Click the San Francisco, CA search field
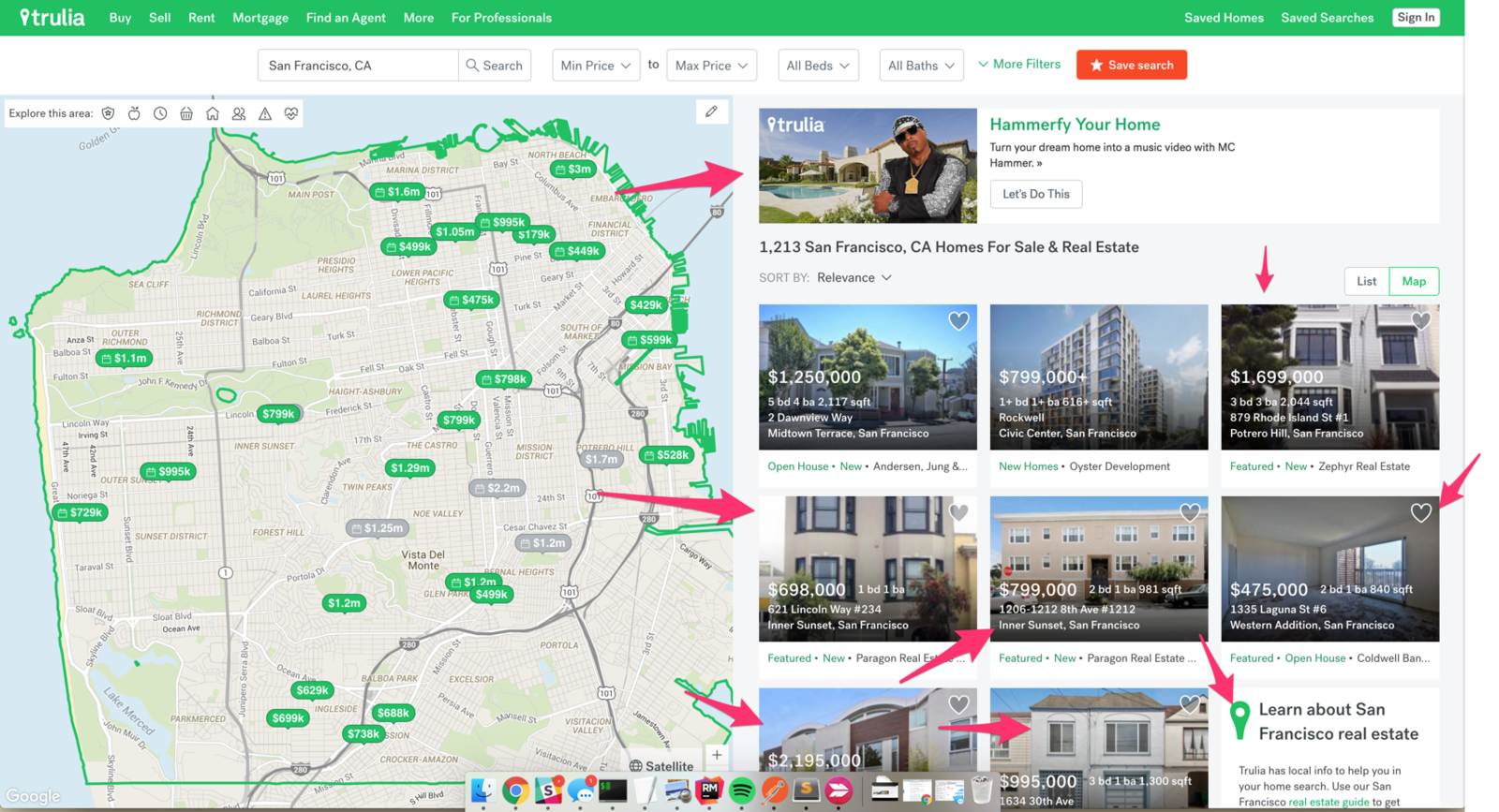Screen dimensions: 1499x812 (358, 66)
